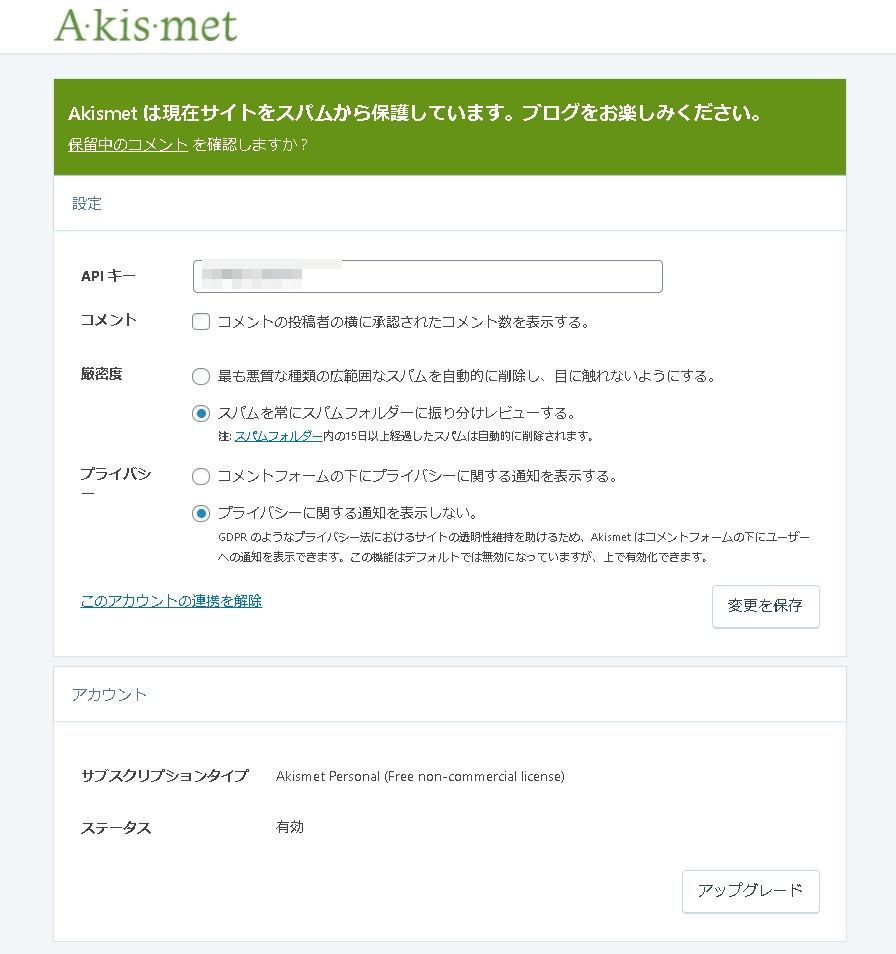Select the always move spam to folder radio option

point(201,413)
